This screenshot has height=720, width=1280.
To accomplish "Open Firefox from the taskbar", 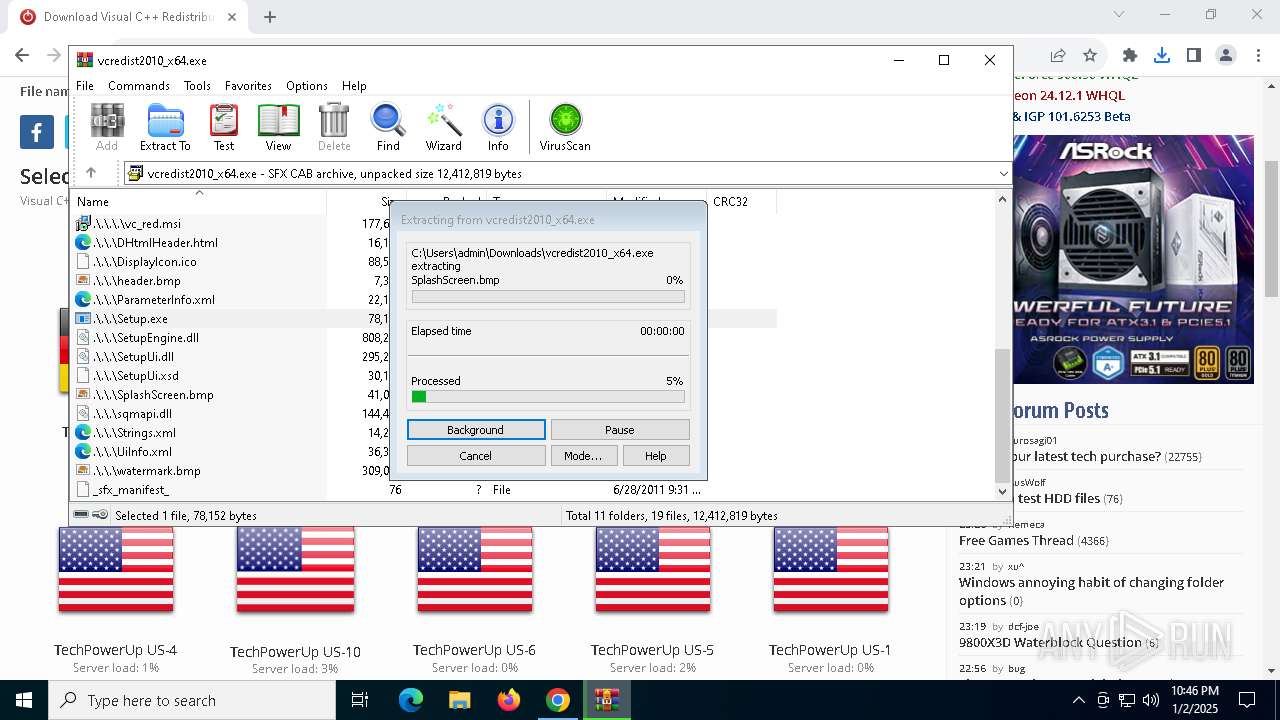I will click(x=509, y=700).
